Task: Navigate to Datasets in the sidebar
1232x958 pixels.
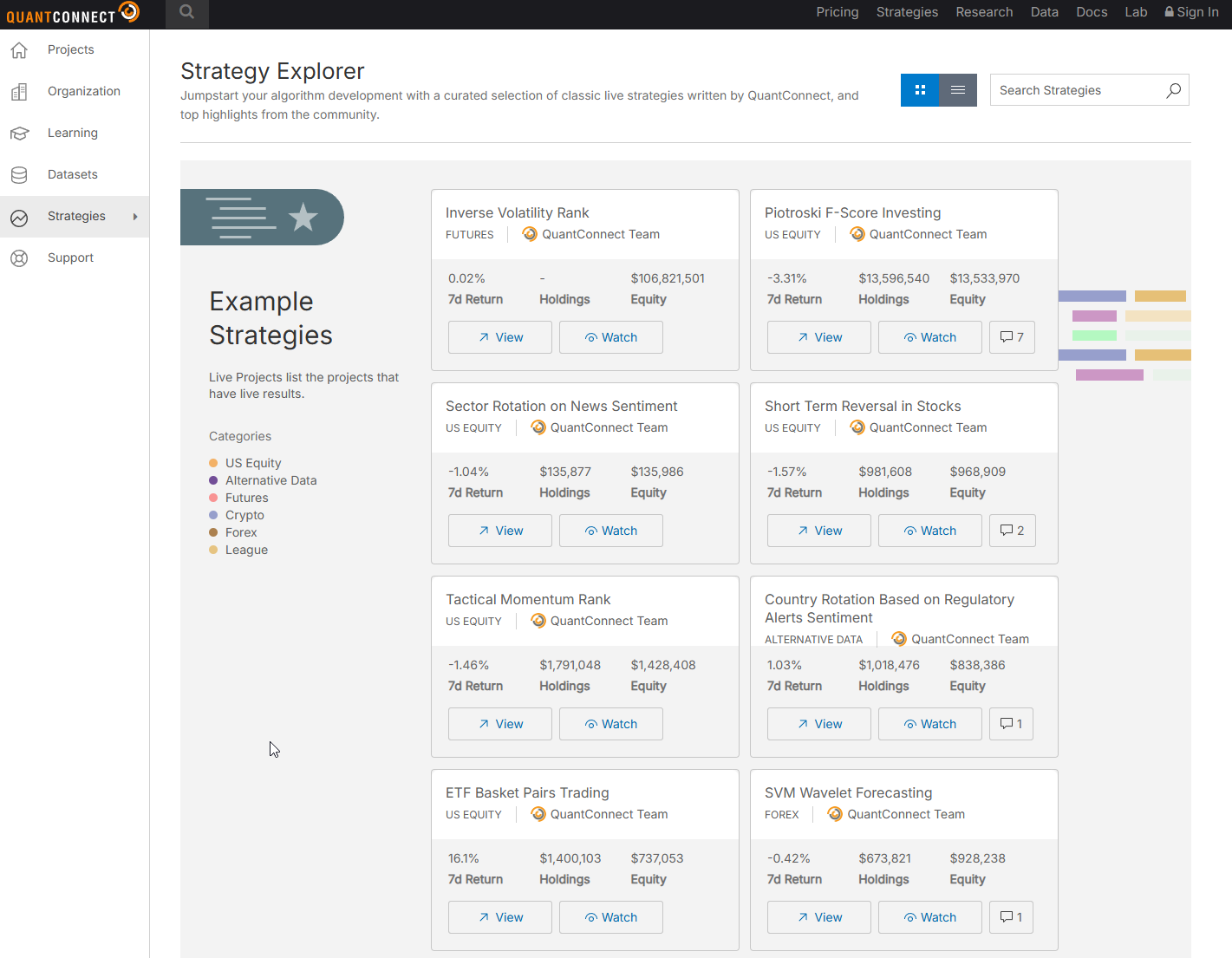Action: [x=72, y=174]
